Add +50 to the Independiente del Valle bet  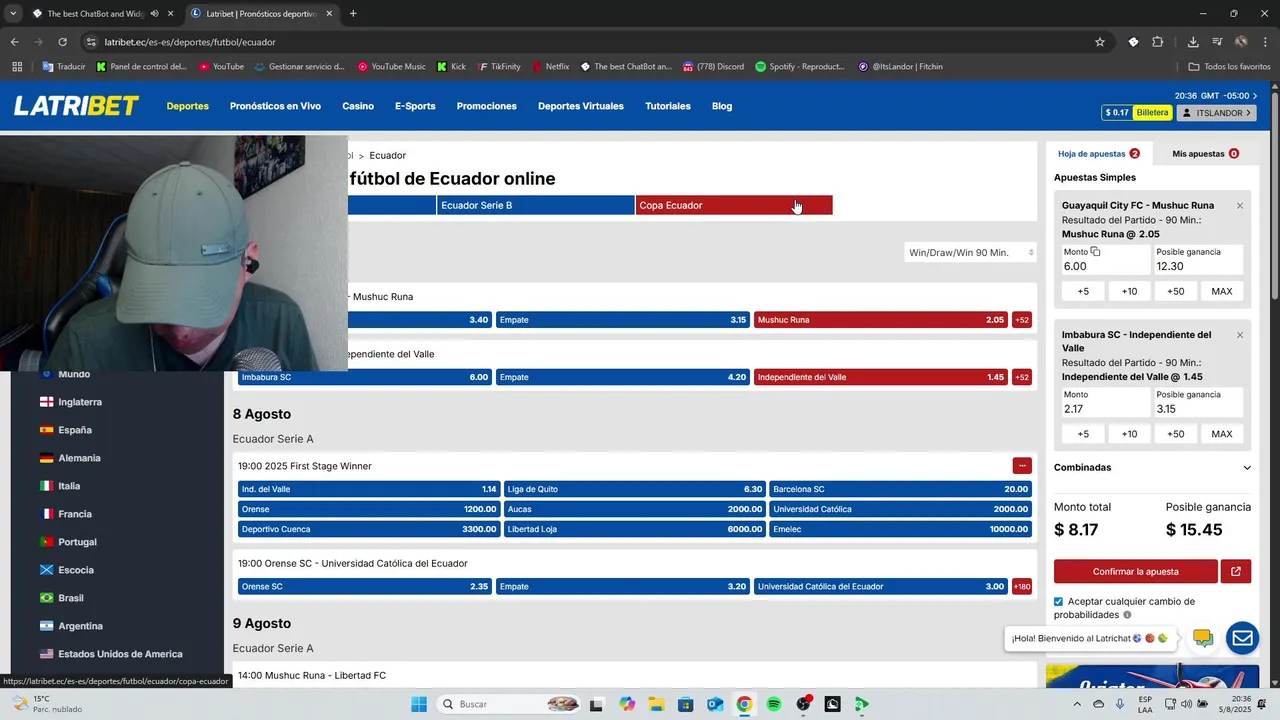[x=1176, y=434]
